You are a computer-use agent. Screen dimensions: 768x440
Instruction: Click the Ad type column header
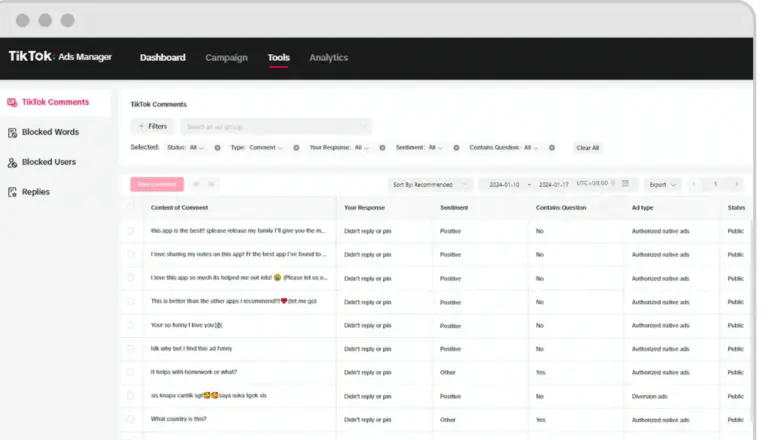pyautogui.click(x=642, y=208)
